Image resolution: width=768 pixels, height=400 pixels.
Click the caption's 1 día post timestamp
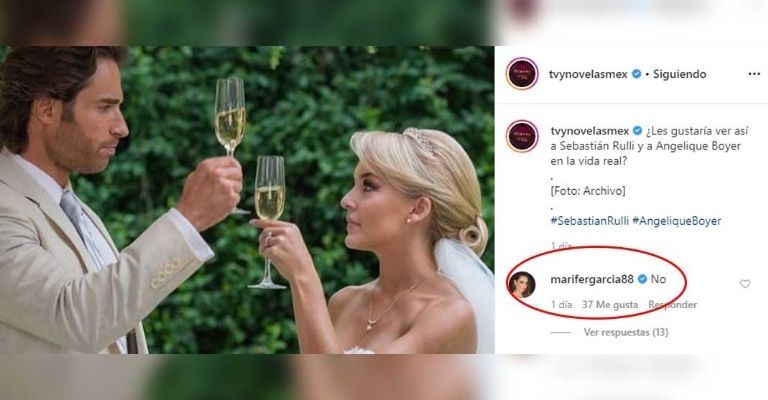point(561,246)
